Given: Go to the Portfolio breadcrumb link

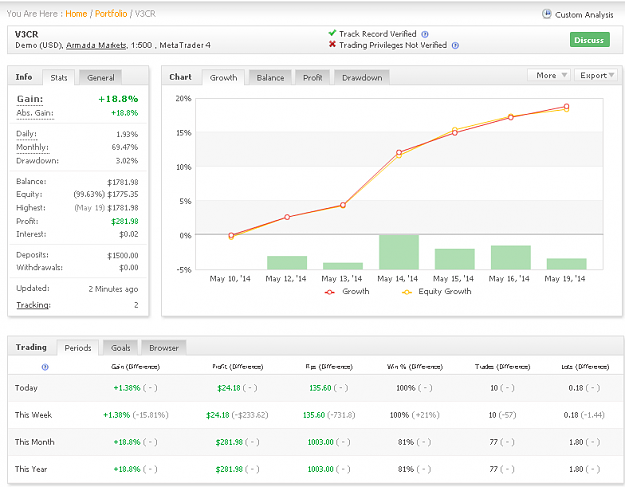Looking at the screenshot, I should tap(111, 14).
